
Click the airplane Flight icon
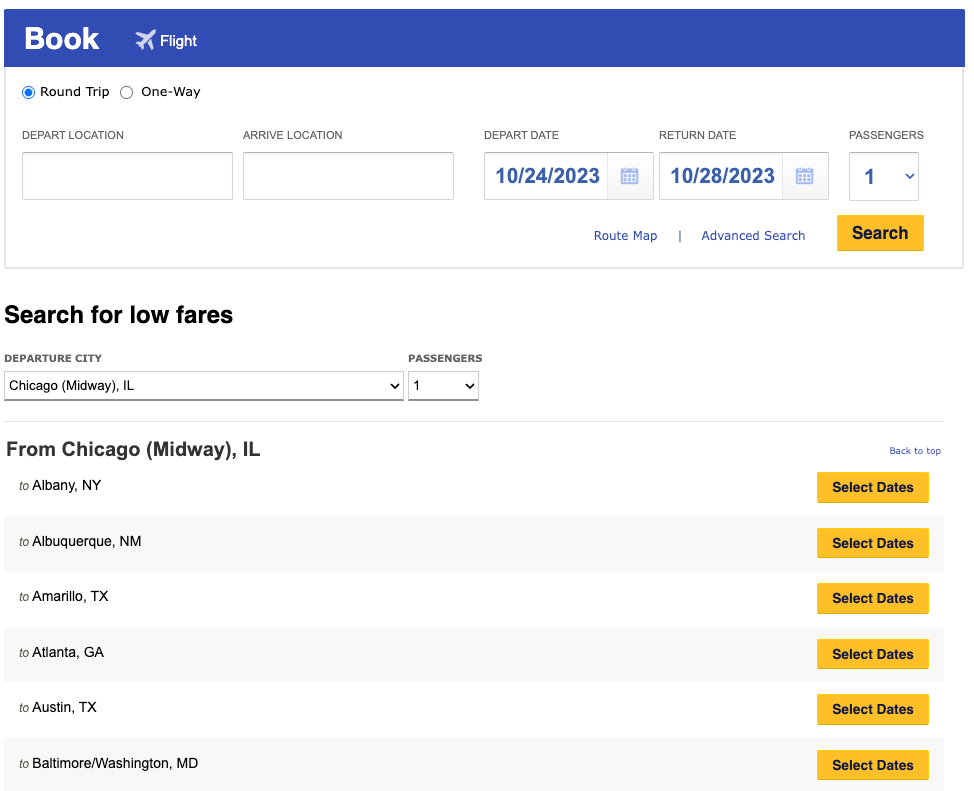pyautogui.click(x=146, y=40)
